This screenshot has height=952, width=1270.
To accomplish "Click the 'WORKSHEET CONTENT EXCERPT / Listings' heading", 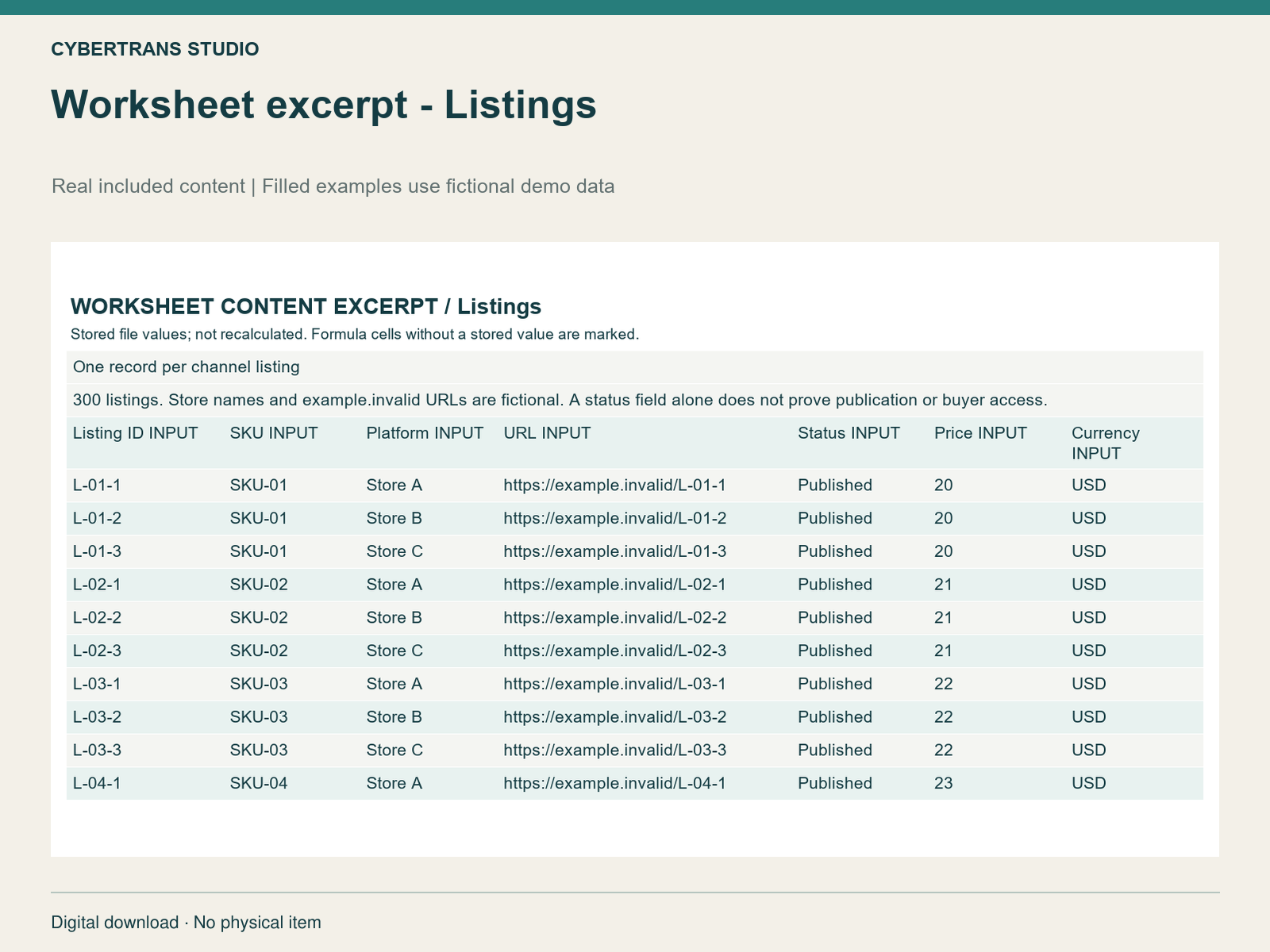I will (306, 306).
